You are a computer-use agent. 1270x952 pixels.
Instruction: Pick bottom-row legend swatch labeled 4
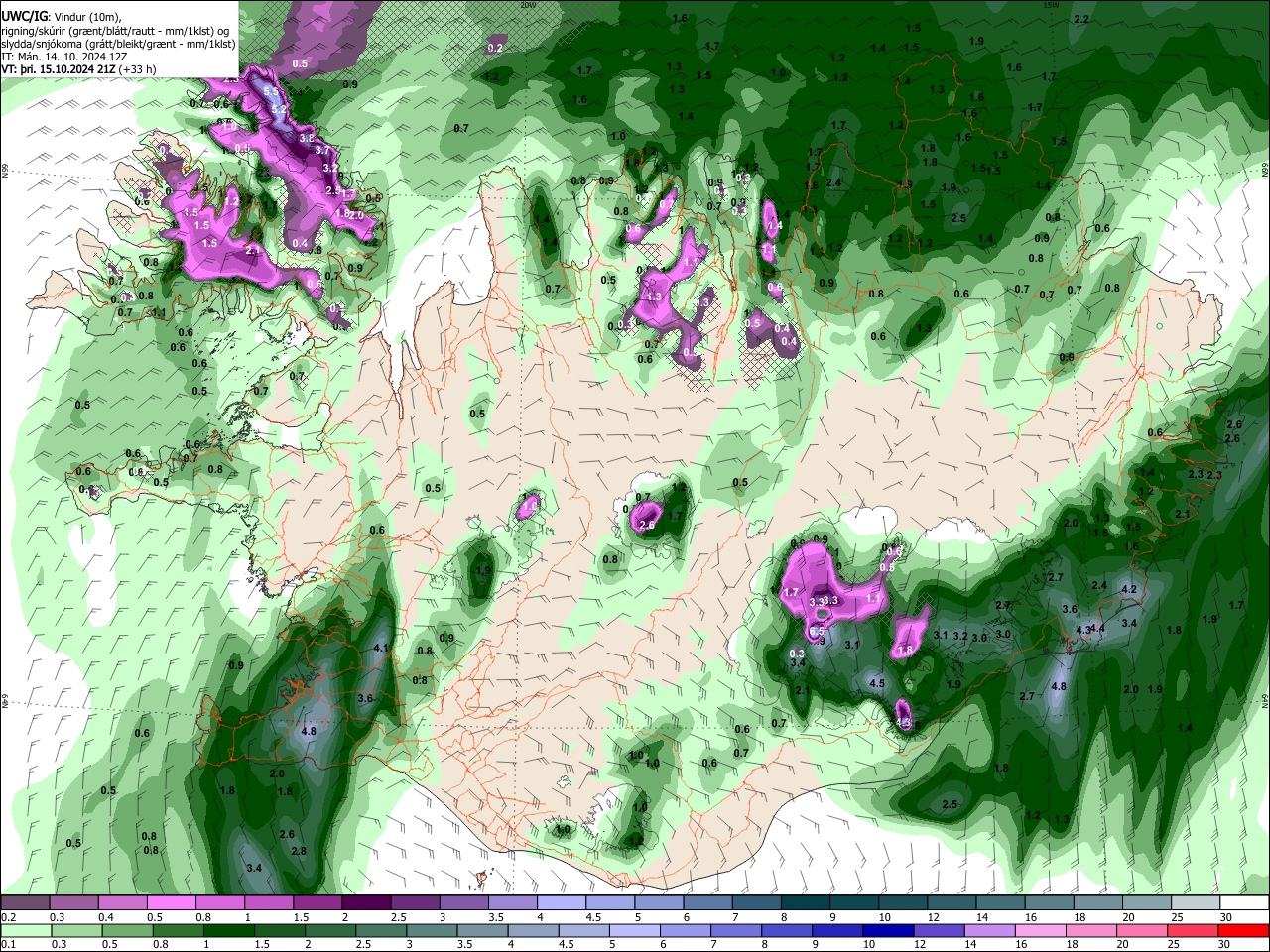(533, 930)
